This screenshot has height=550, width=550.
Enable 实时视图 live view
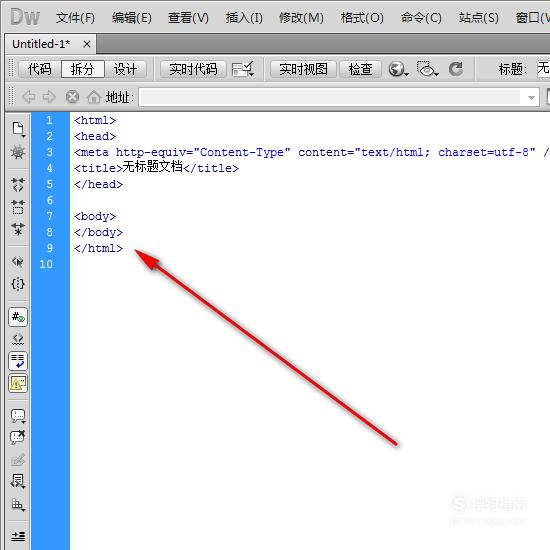tap(303, 69)
